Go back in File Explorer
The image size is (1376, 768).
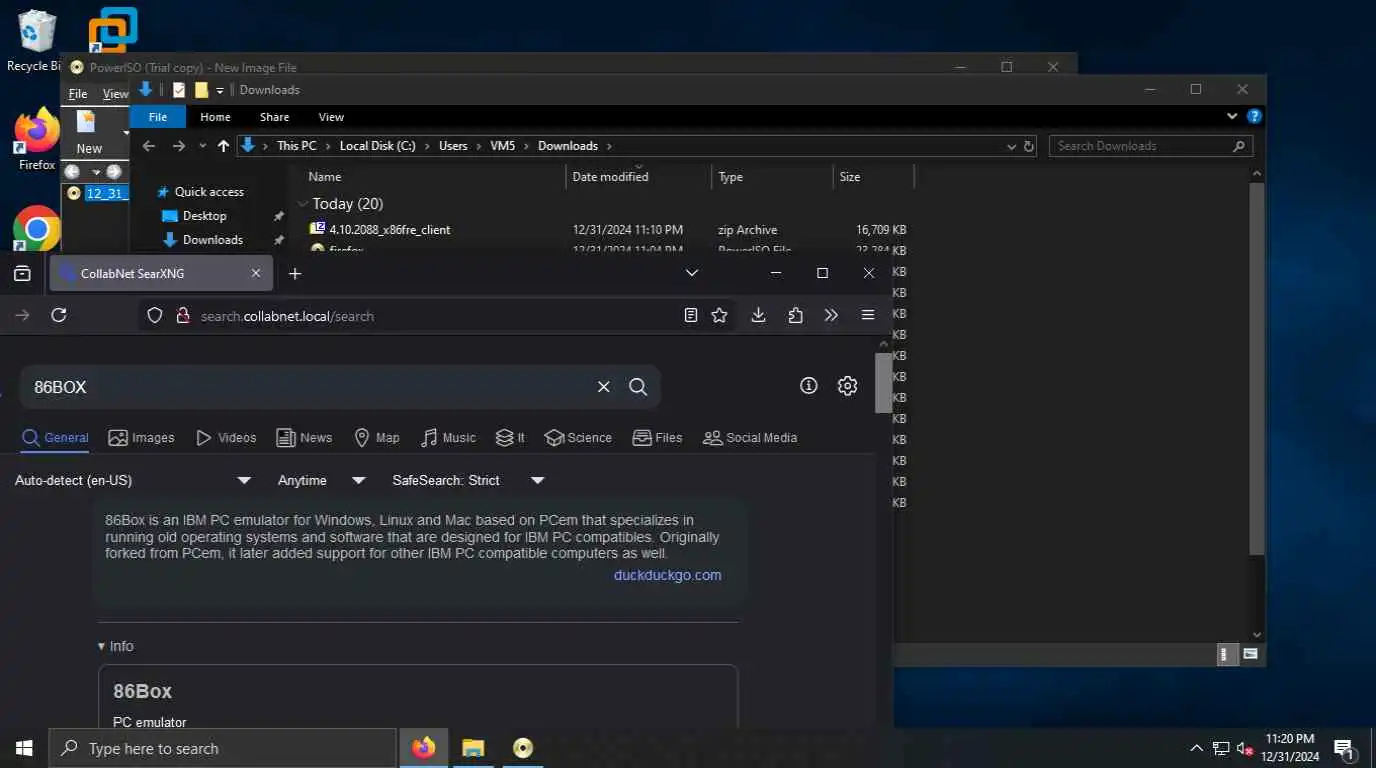click(x=149, y=146)
